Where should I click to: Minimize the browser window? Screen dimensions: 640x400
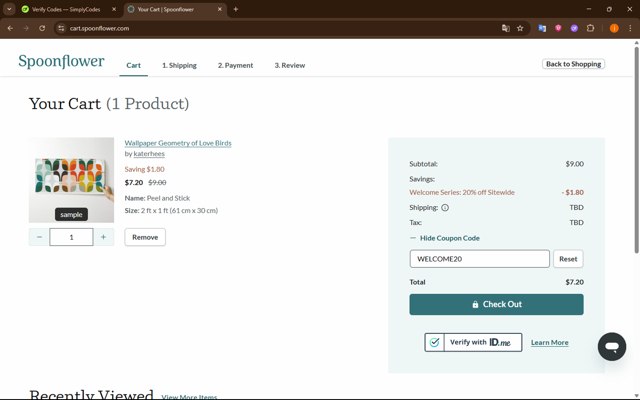point(589,9)
